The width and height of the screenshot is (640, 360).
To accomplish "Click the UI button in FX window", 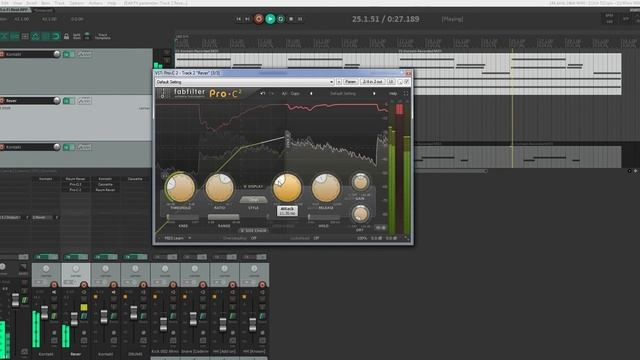I will [x=391, y=82].
